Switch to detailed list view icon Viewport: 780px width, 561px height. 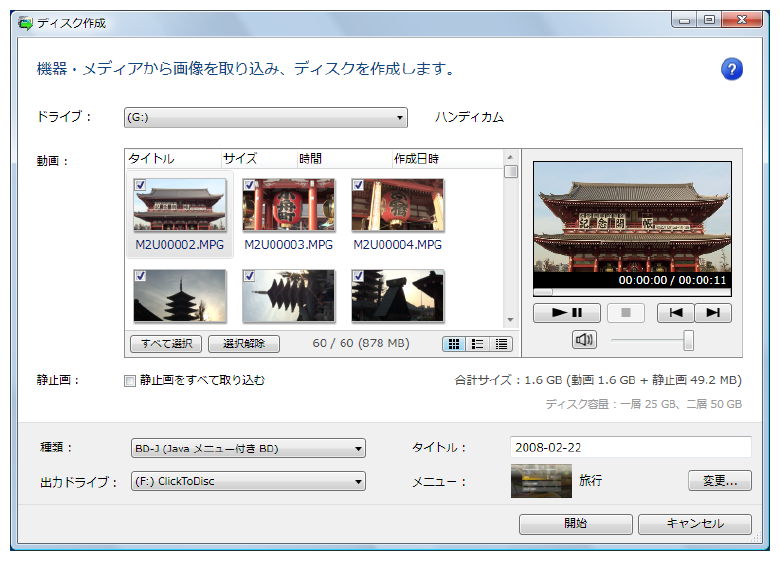(501, 344)
